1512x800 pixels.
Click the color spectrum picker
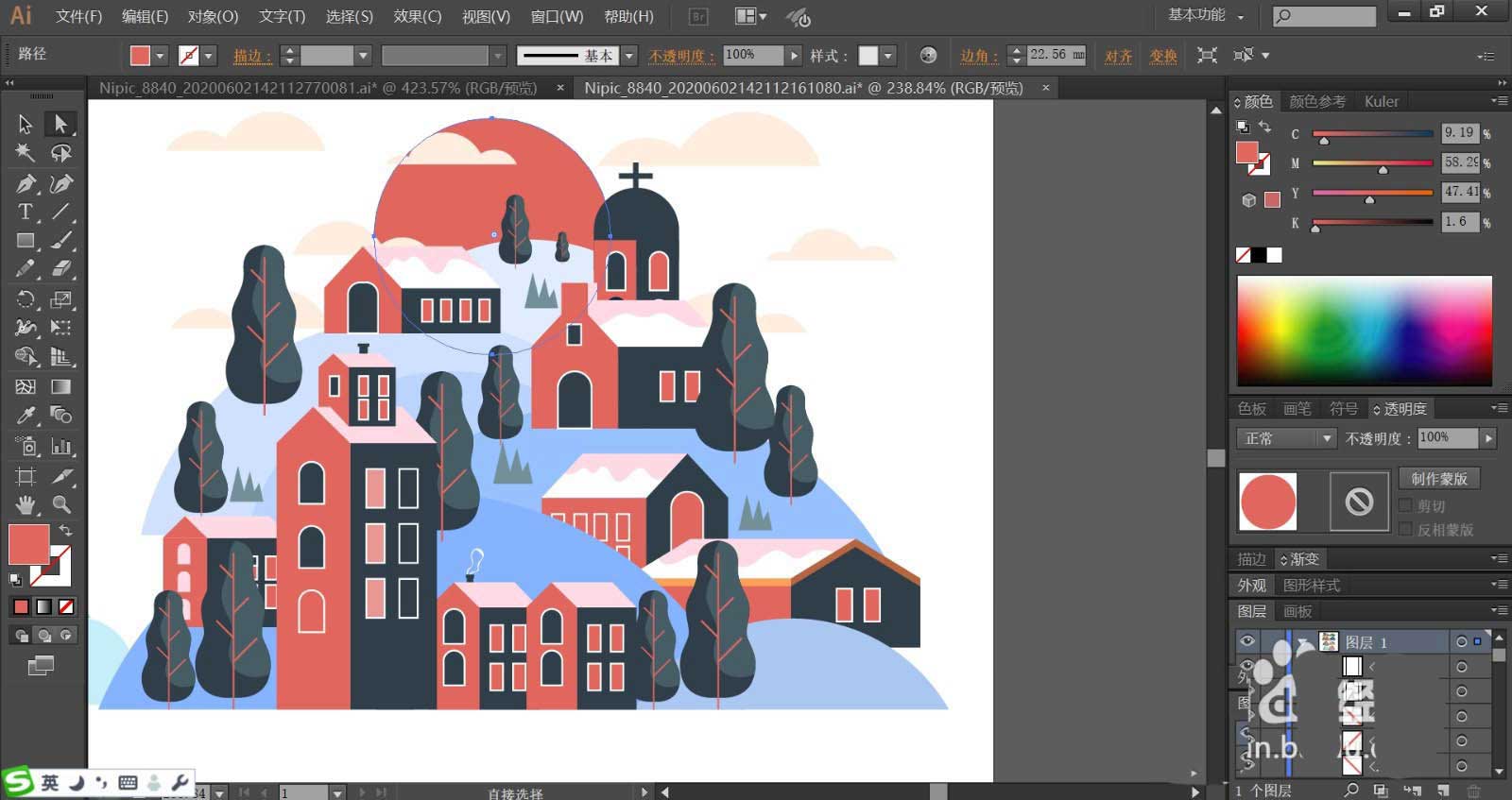point(1364,331)
